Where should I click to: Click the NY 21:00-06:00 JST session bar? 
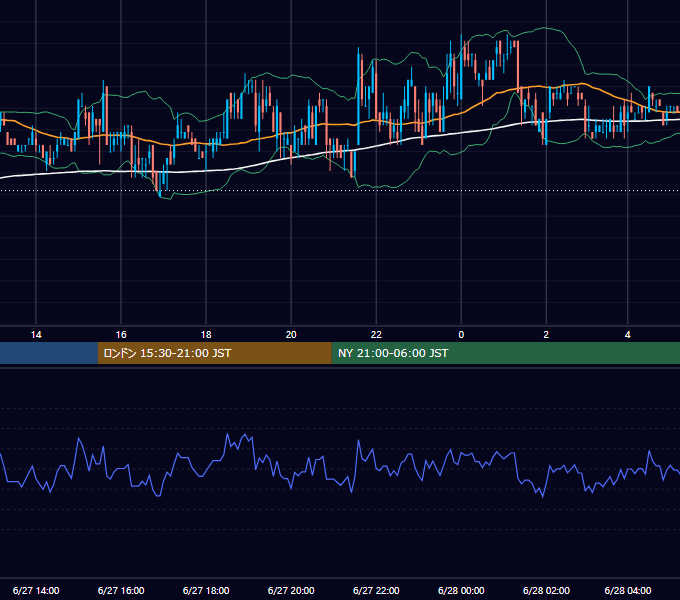pyautogui.click(x=506, y=353)
